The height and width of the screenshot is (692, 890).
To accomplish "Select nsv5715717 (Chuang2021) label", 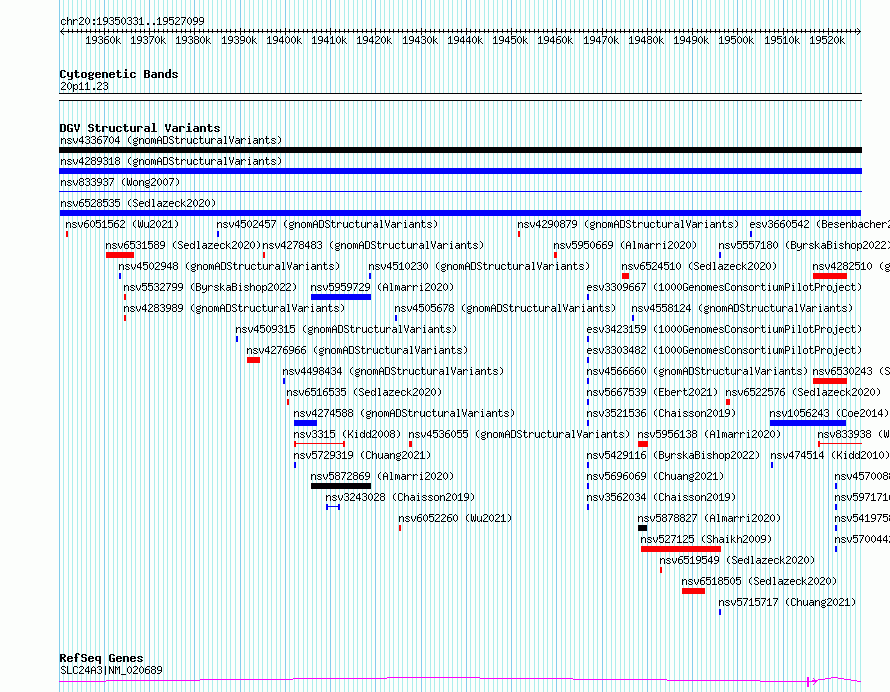I will coord(787,602).
